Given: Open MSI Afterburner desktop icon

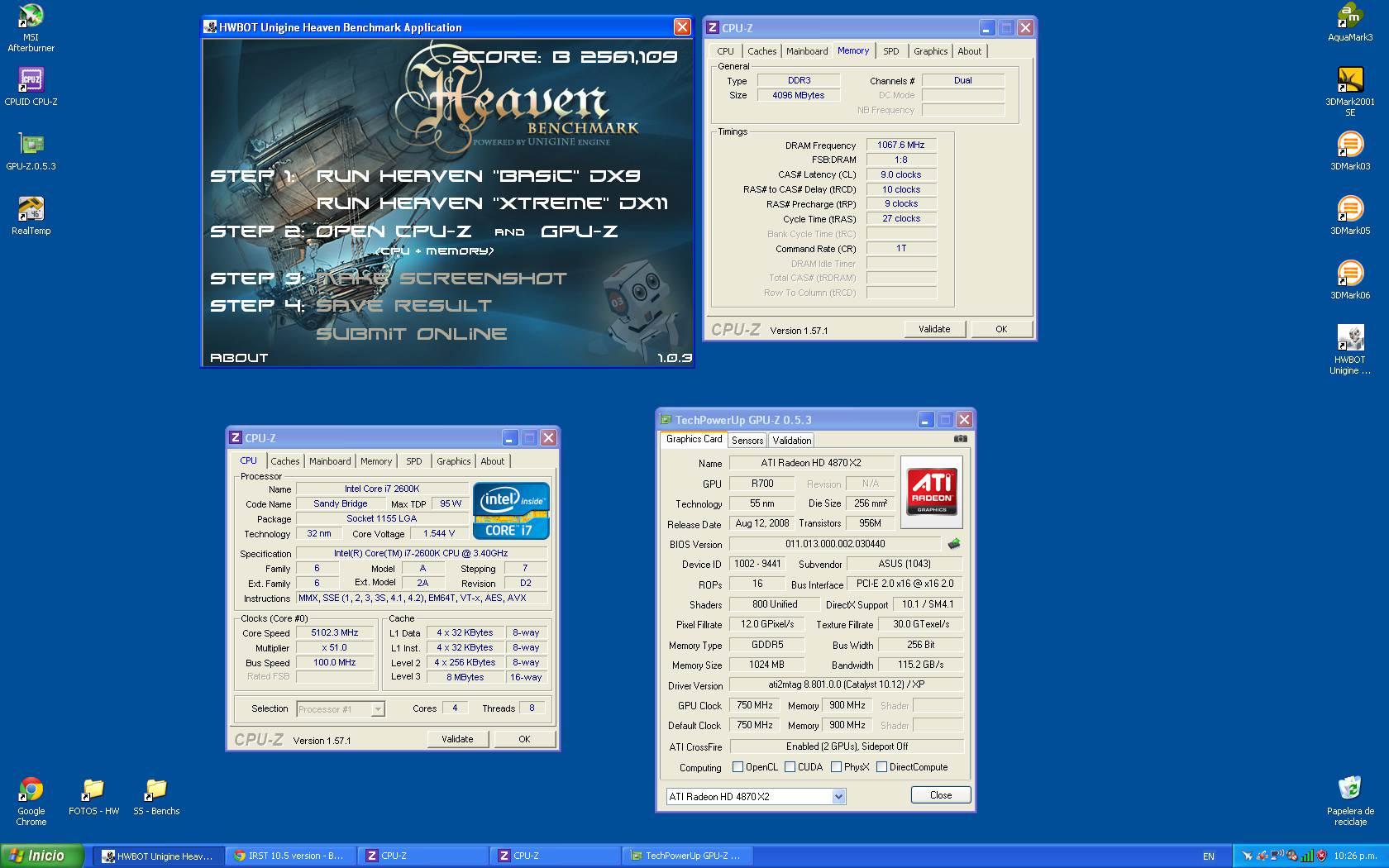Looking at the screenshot, I should (31, 27).
